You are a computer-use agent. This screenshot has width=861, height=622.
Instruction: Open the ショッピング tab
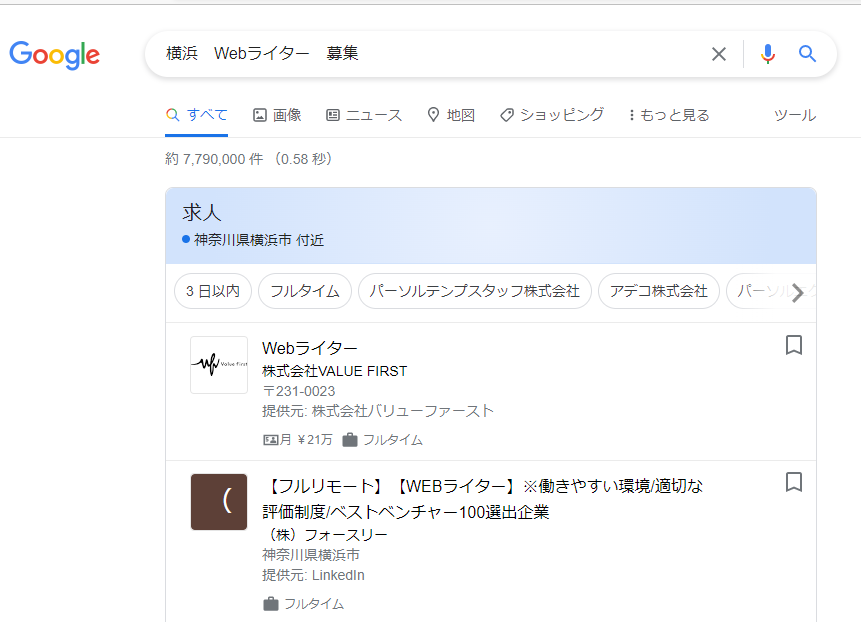pos(552,115)
